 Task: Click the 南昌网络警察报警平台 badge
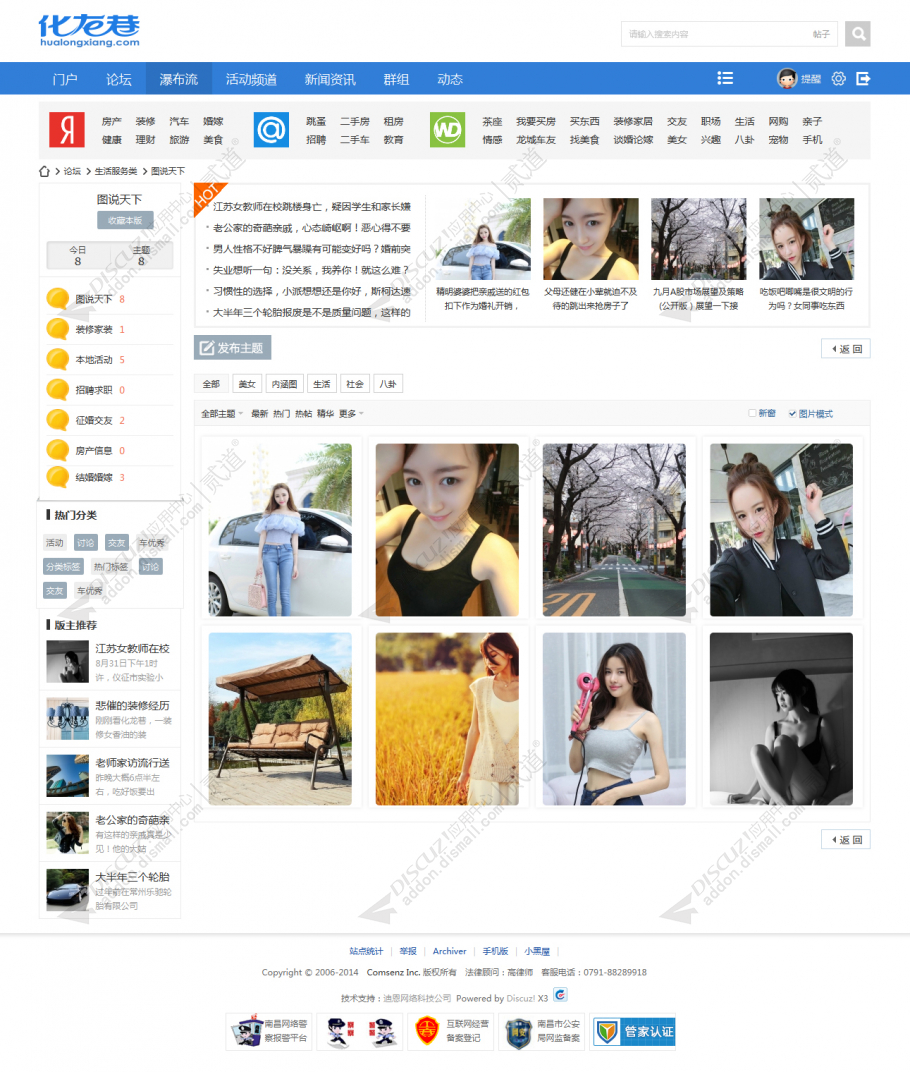click(x=269, y=1032)
